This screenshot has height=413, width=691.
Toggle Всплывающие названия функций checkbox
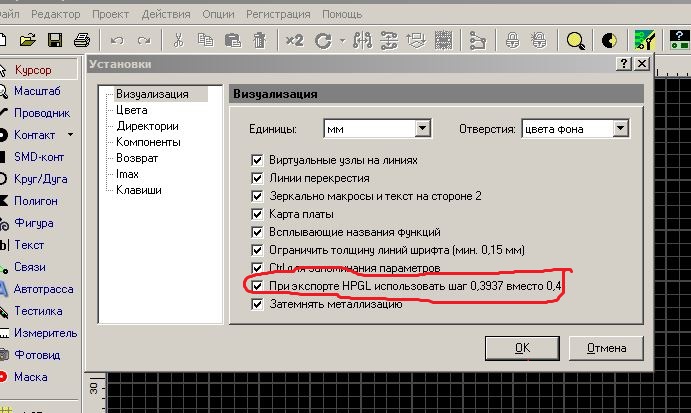point(257,232)
